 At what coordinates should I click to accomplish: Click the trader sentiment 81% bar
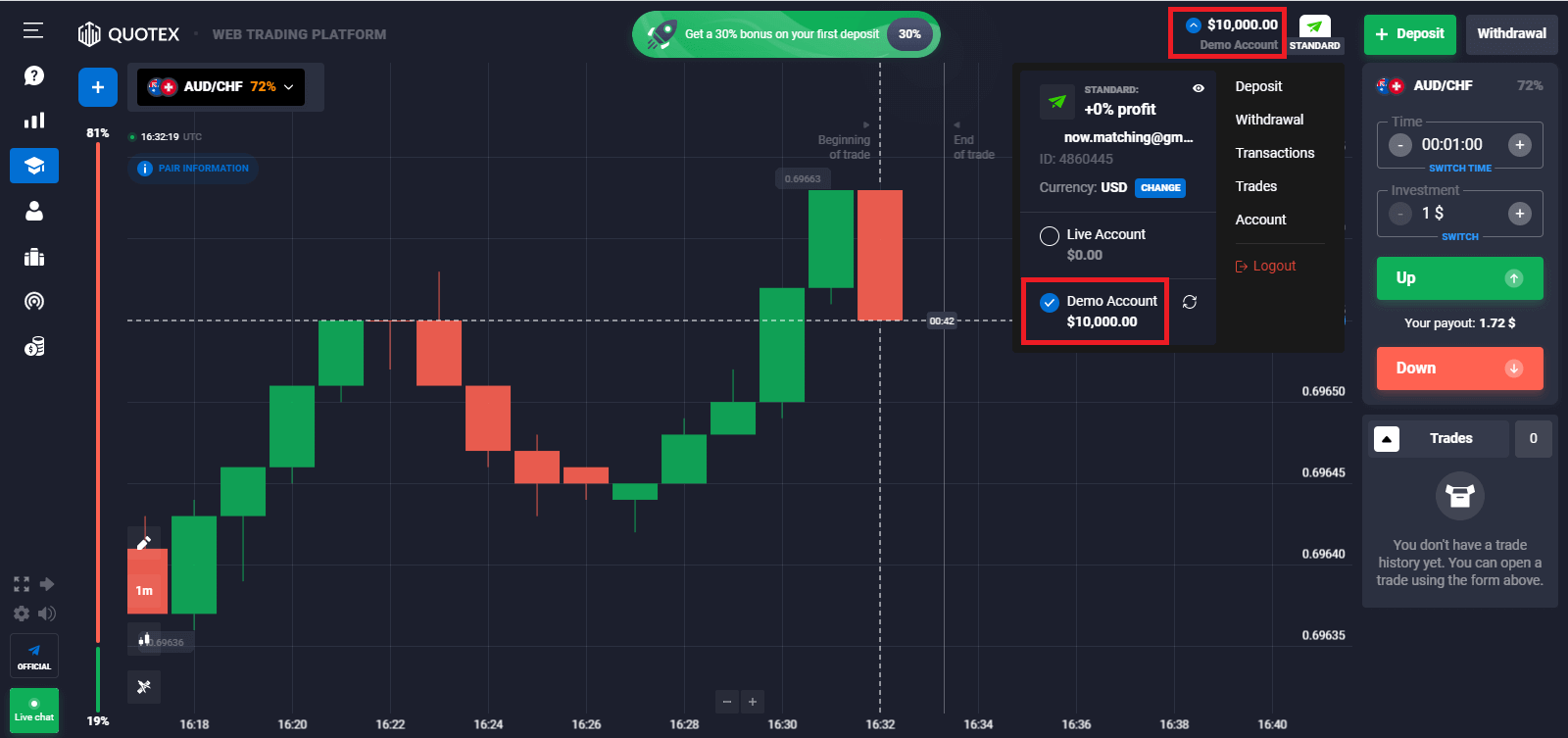98,392
